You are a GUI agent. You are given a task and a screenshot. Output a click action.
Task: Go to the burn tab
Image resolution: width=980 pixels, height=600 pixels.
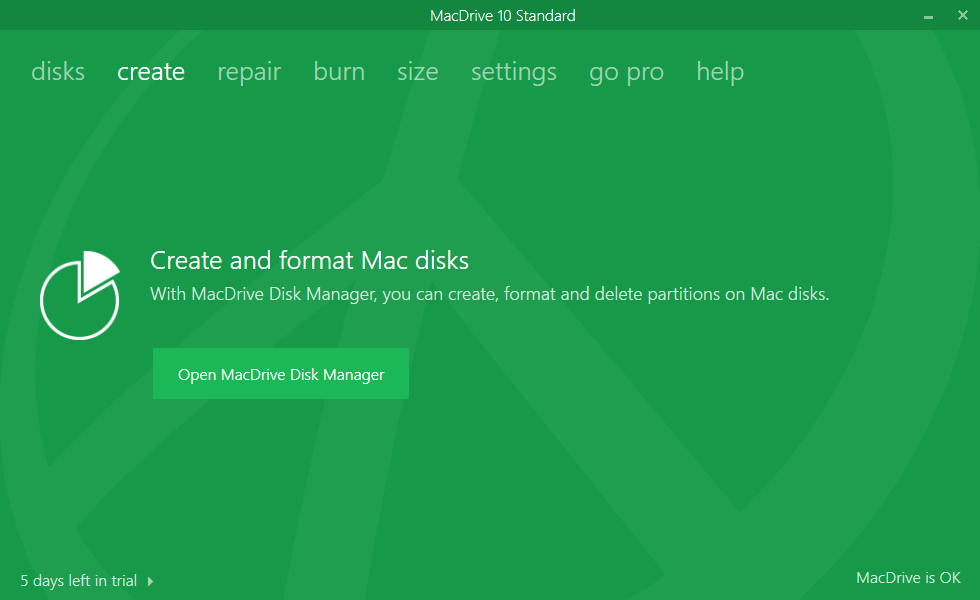(339, 72)
